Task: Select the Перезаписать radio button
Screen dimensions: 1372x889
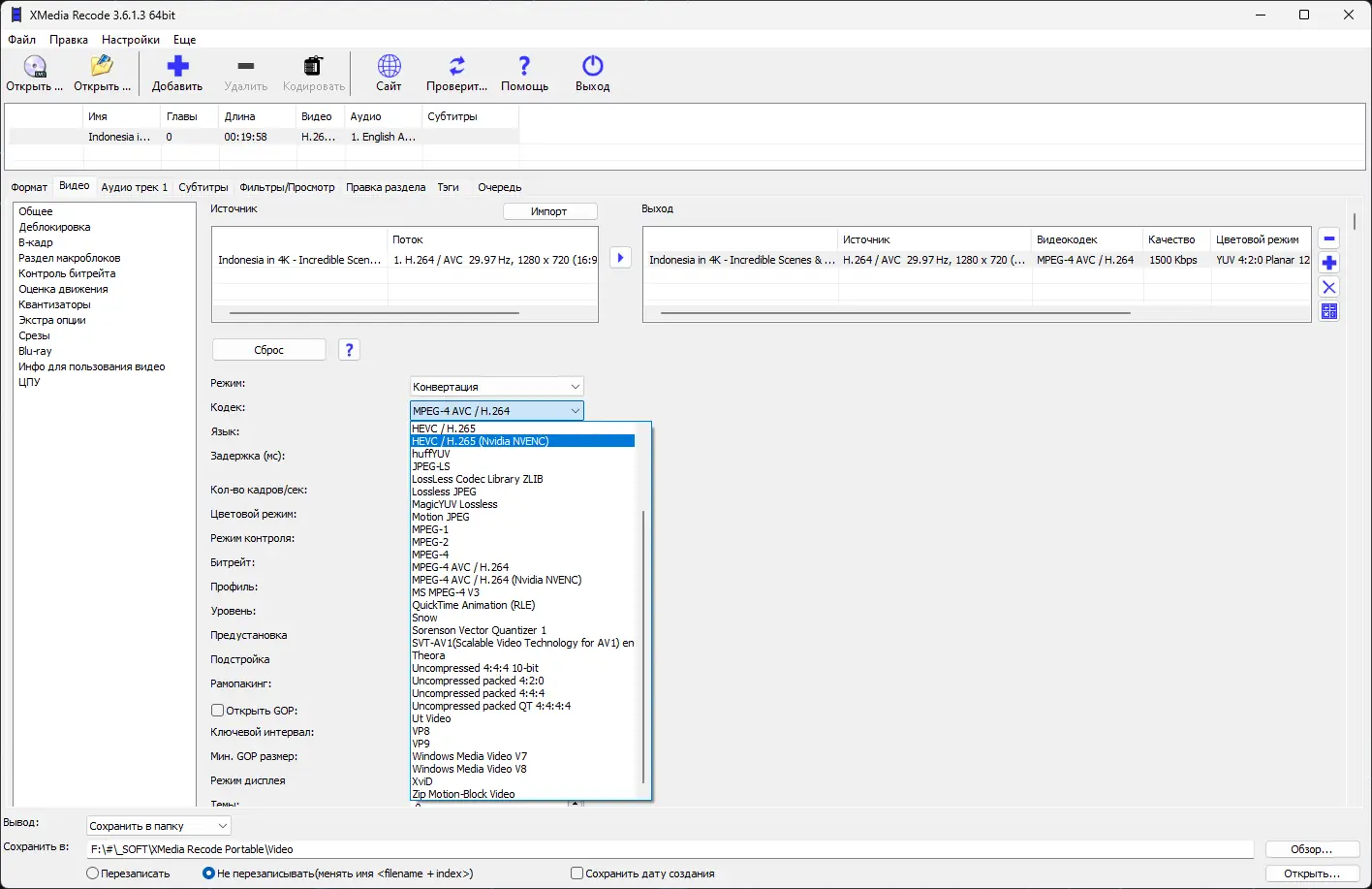Action: (93, 873)
